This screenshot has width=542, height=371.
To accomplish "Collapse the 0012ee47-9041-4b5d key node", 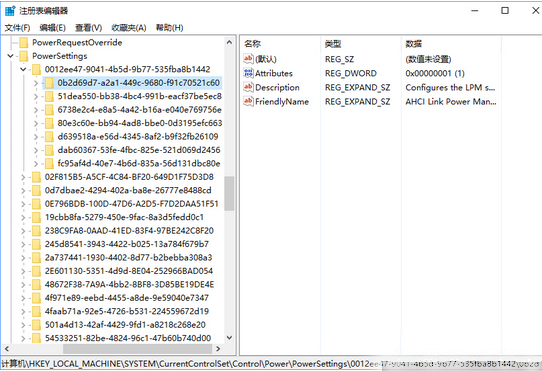I will click(23, 69).
